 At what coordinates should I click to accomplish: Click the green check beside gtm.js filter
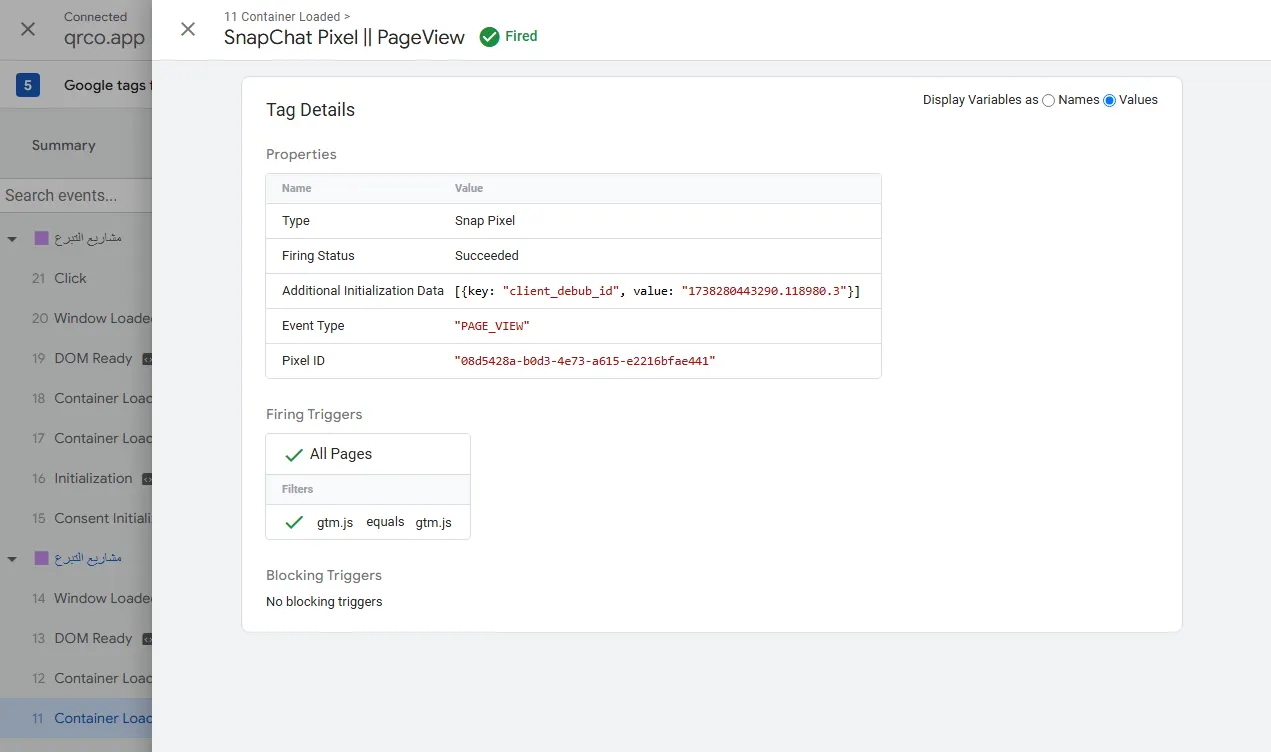click(294, 522)
